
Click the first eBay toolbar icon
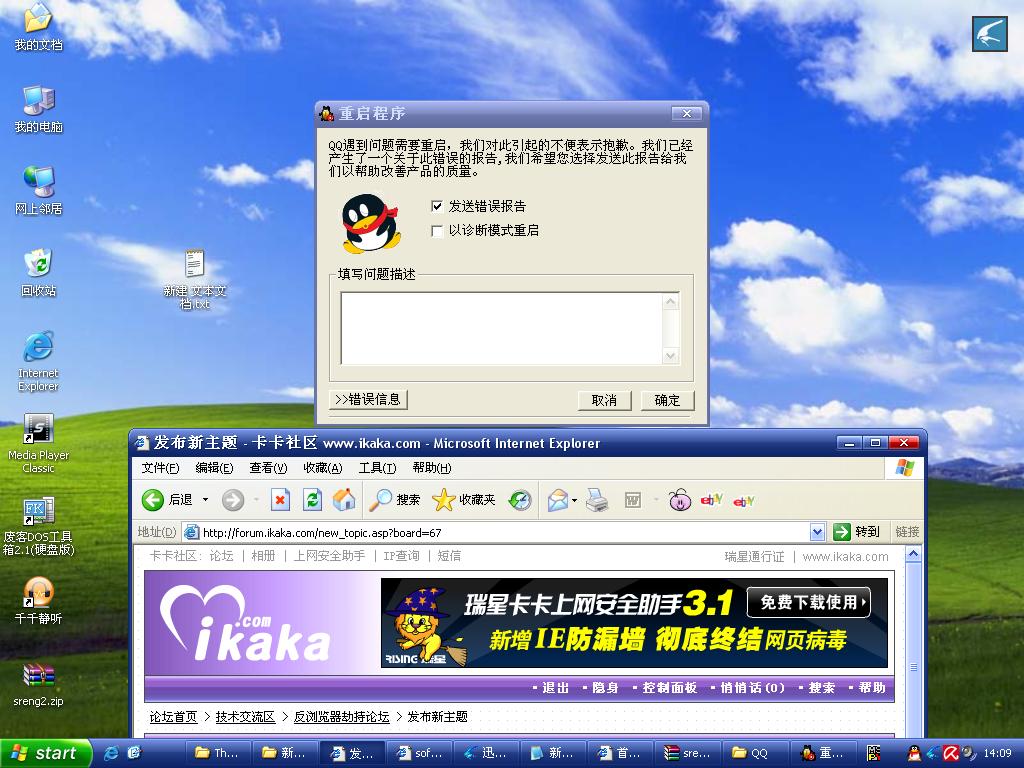click(x=711, y=500)
